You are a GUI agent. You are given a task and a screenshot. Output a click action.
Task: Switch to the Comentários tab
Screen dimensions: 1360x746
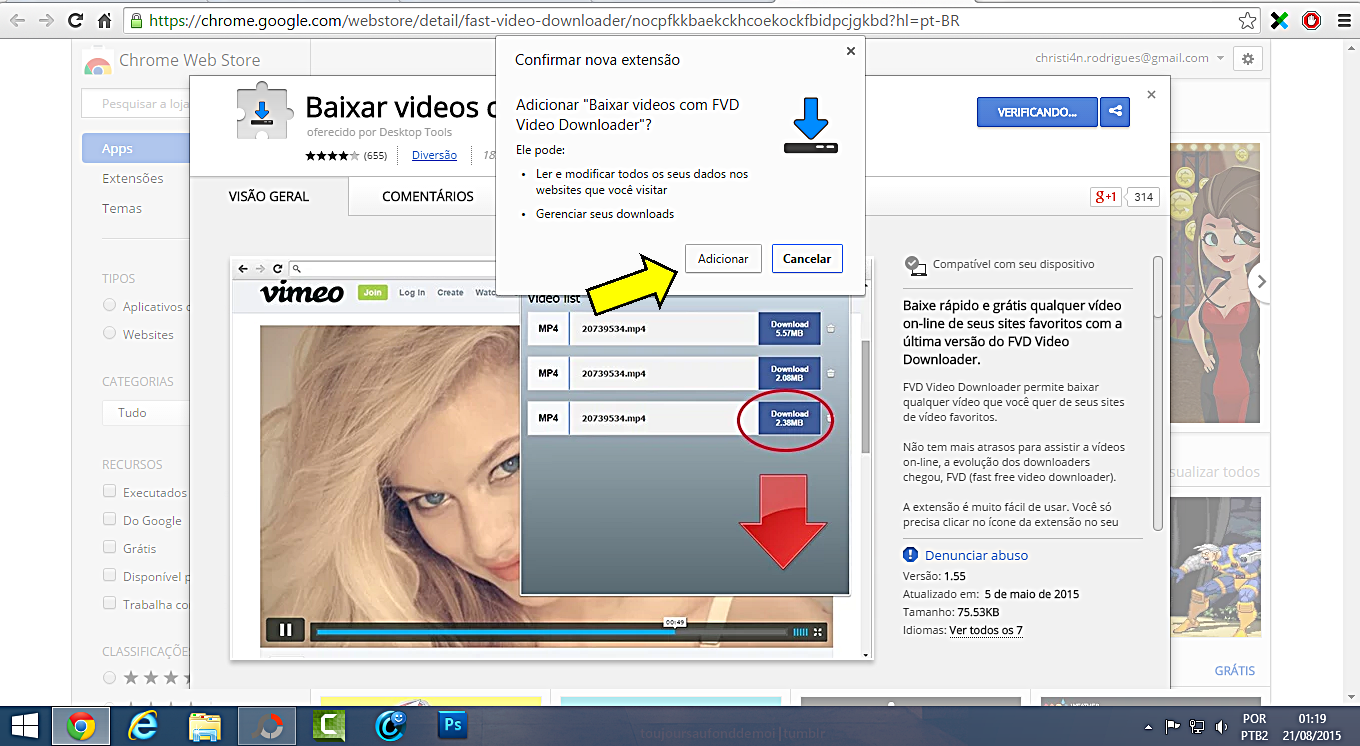tap(427, 197)
